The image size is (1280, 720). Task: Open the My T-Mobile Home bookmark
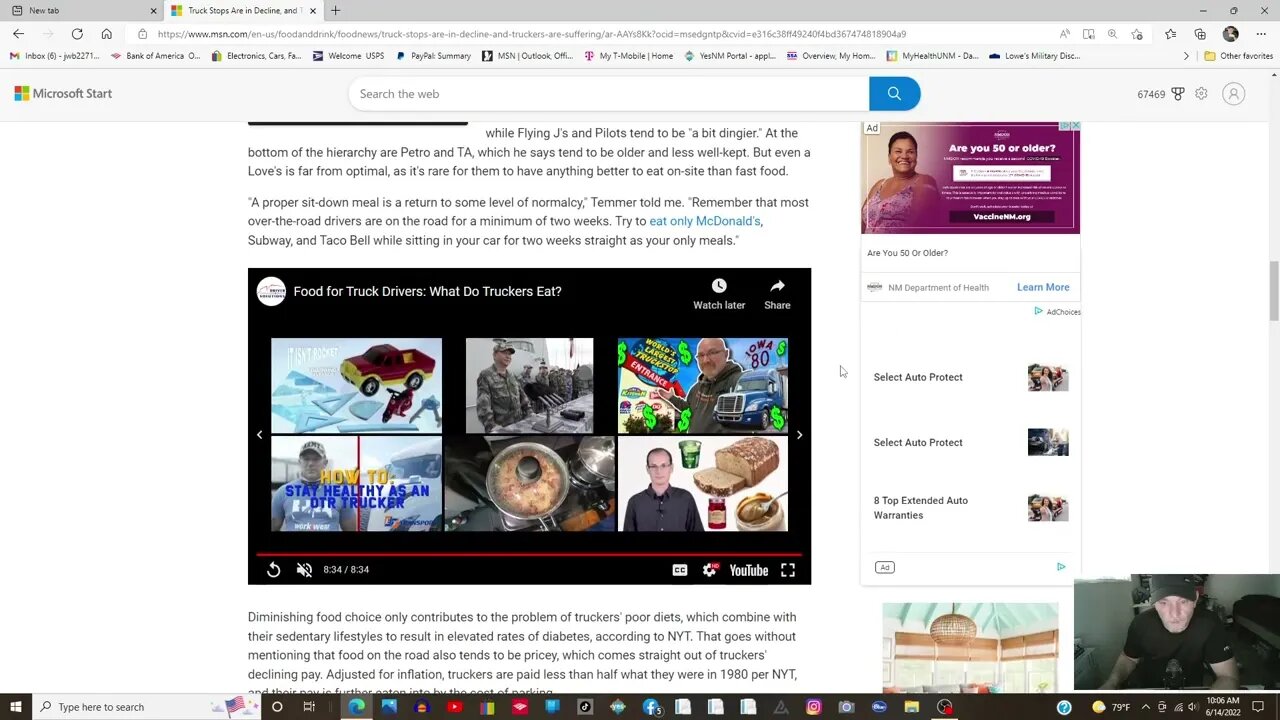click(628, 56)
